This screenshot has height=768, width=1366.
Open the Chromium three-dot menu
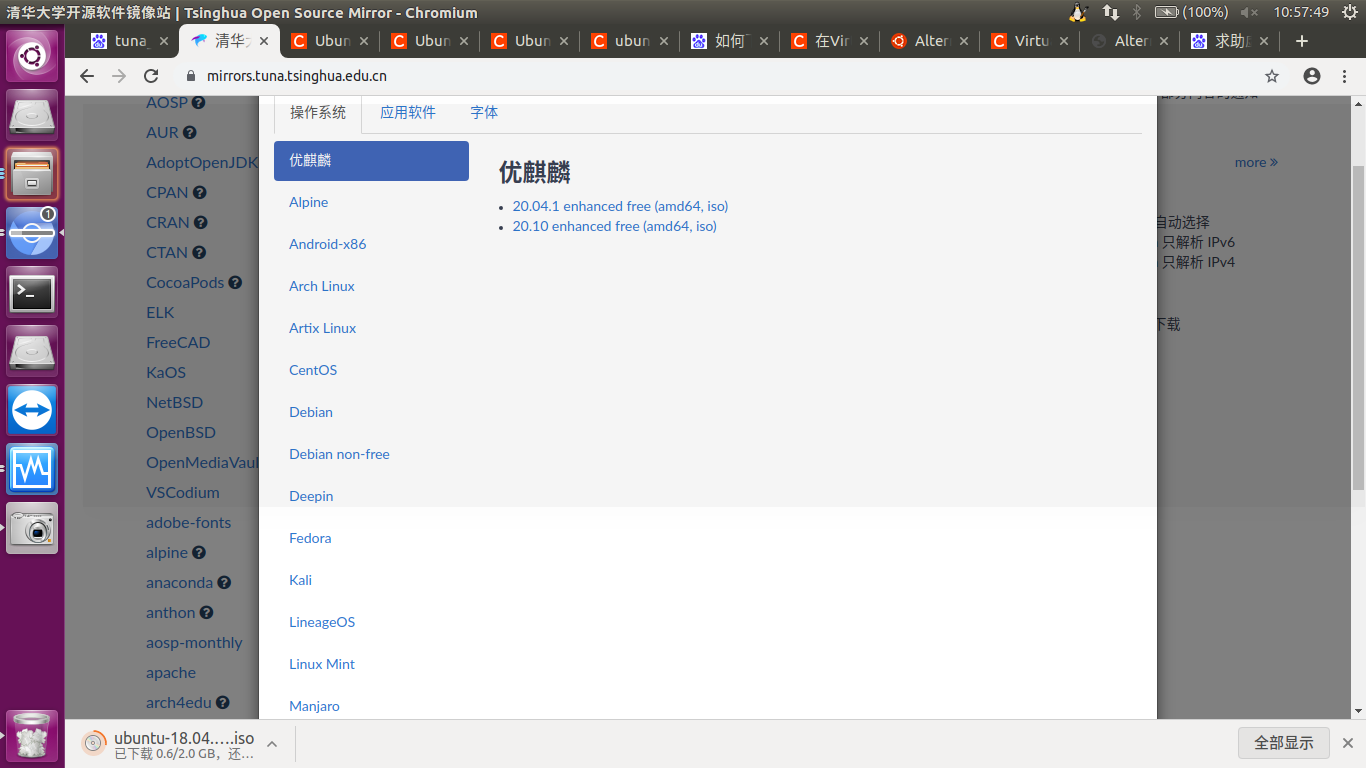[1347, 76]
